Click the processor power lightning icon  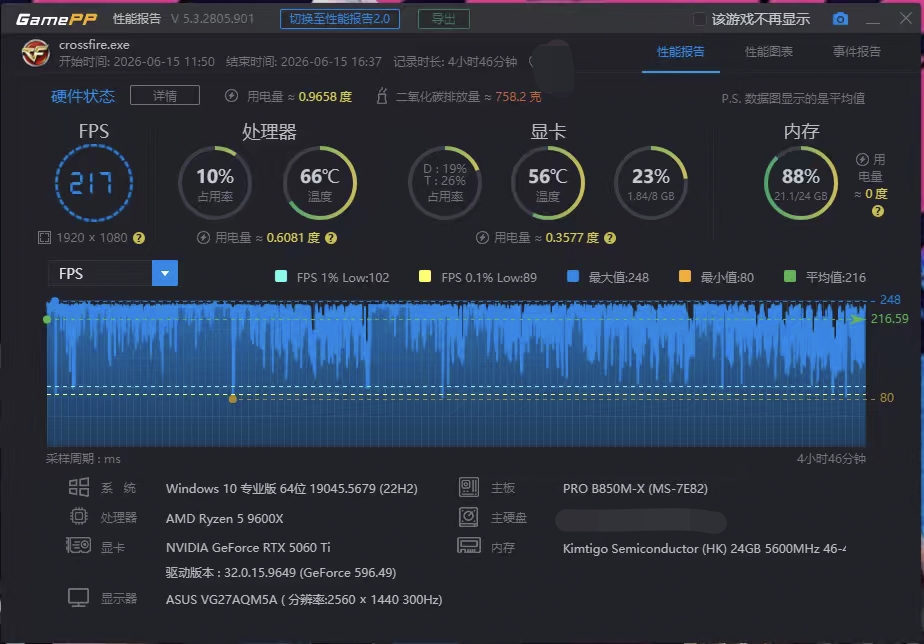pos(203,237)
